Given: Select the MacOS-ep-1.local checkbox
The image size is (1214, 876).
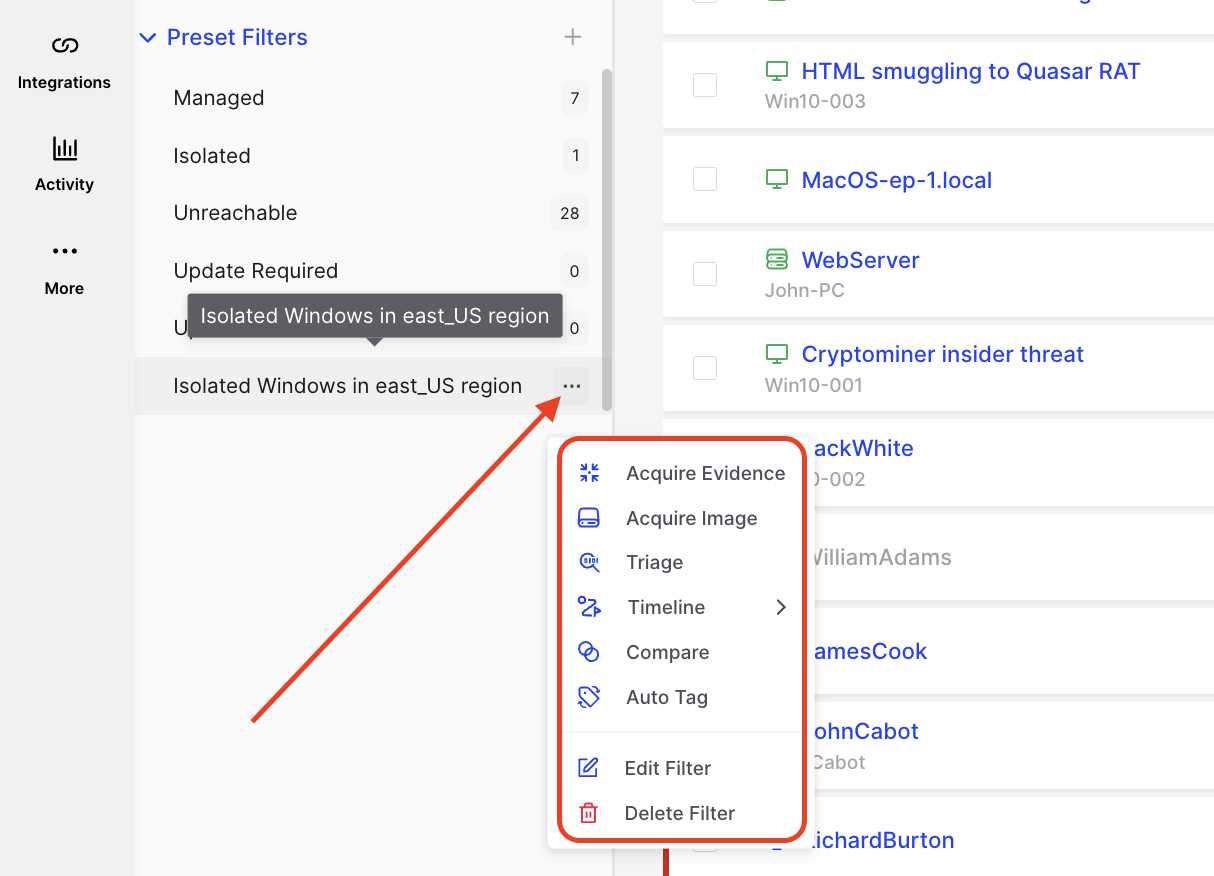Looking at the screenshot, I should coord(705,179).
